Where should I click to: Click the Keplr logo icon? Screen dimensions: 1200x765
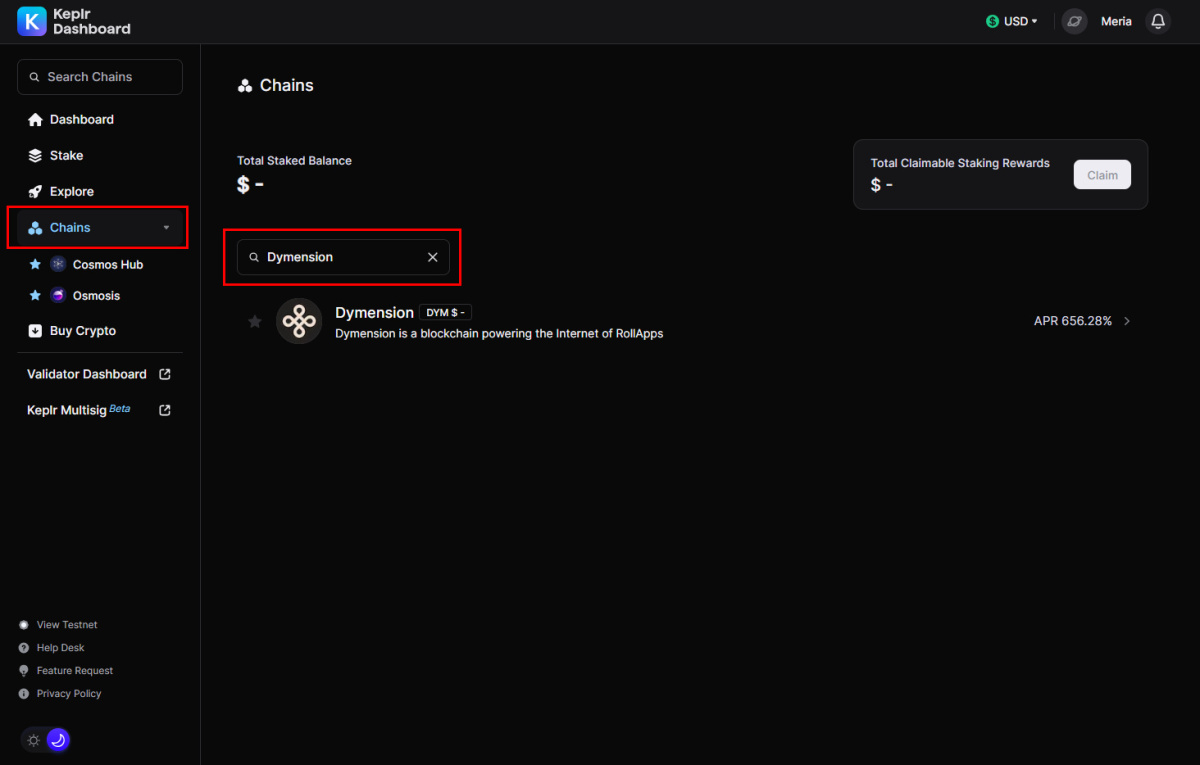click(32, 21)
